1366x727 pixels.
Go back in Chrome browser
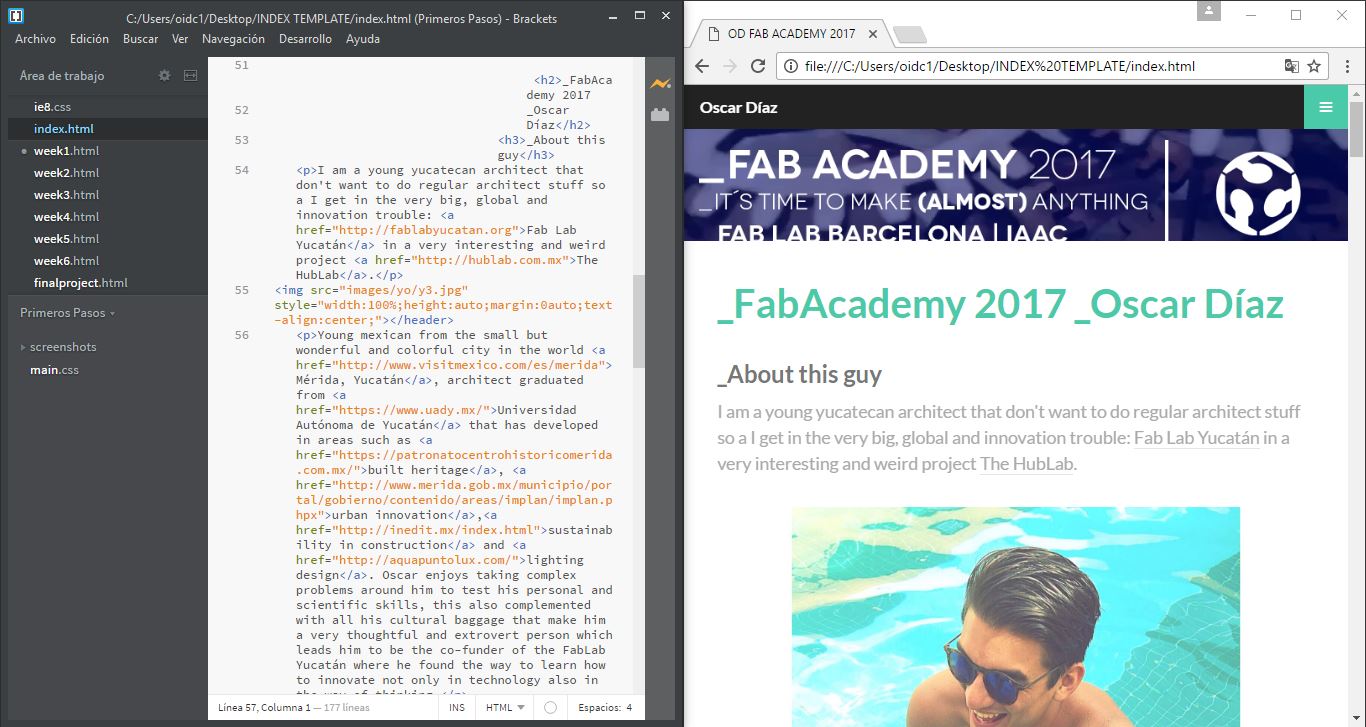(702, 66)
